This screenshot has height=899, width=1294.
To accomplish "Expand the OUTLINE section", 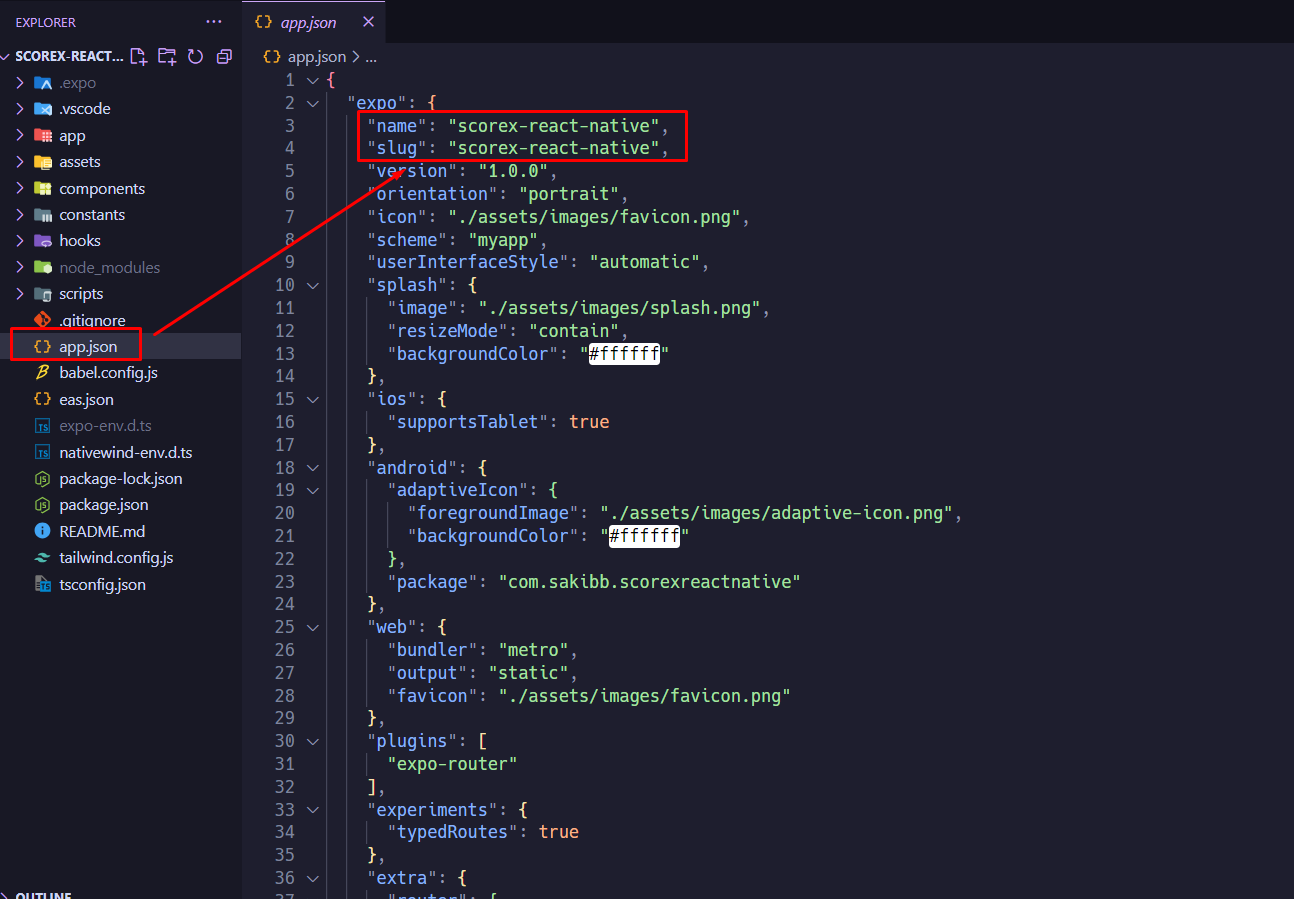I will coord(45,895).
